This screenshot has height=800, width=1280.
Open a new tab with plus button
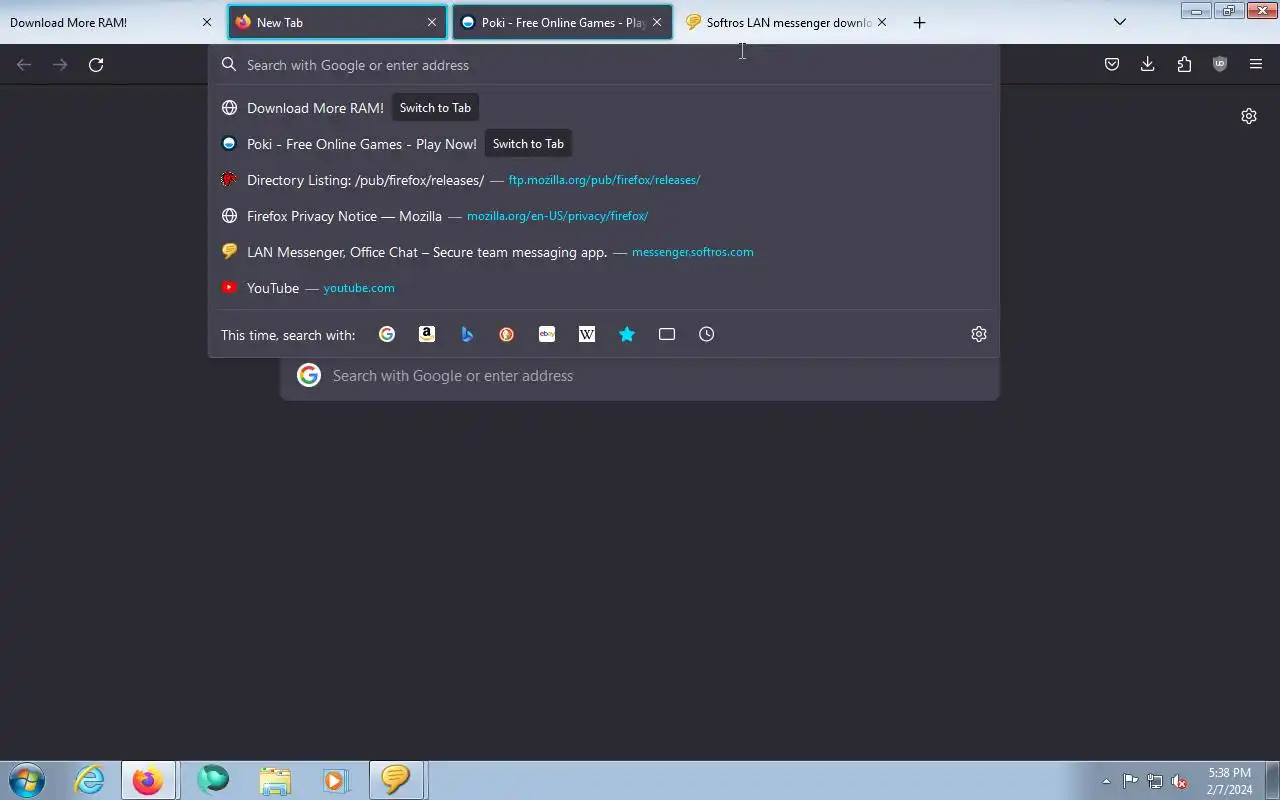(919, 22)
